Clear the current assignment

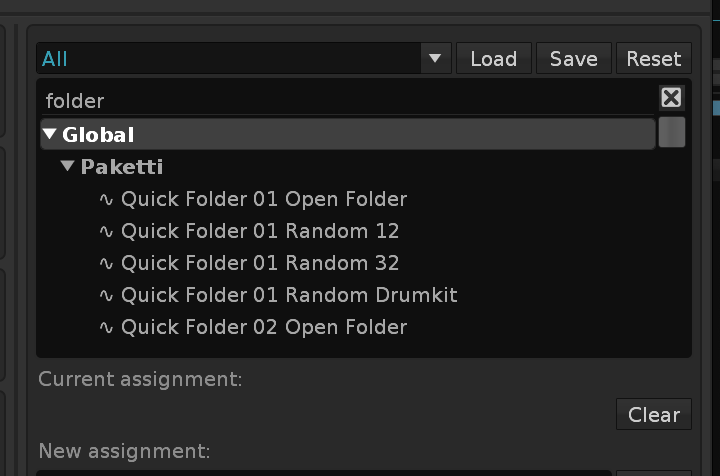(654, 414)
